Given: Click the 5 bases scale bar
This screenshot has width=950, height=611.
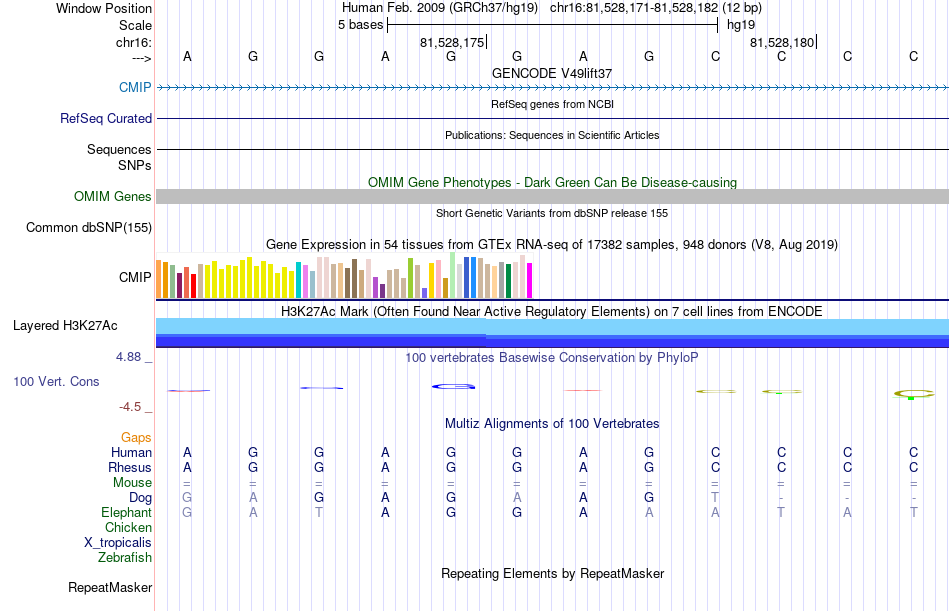Looking at the screenshot, I should (553, 25).
